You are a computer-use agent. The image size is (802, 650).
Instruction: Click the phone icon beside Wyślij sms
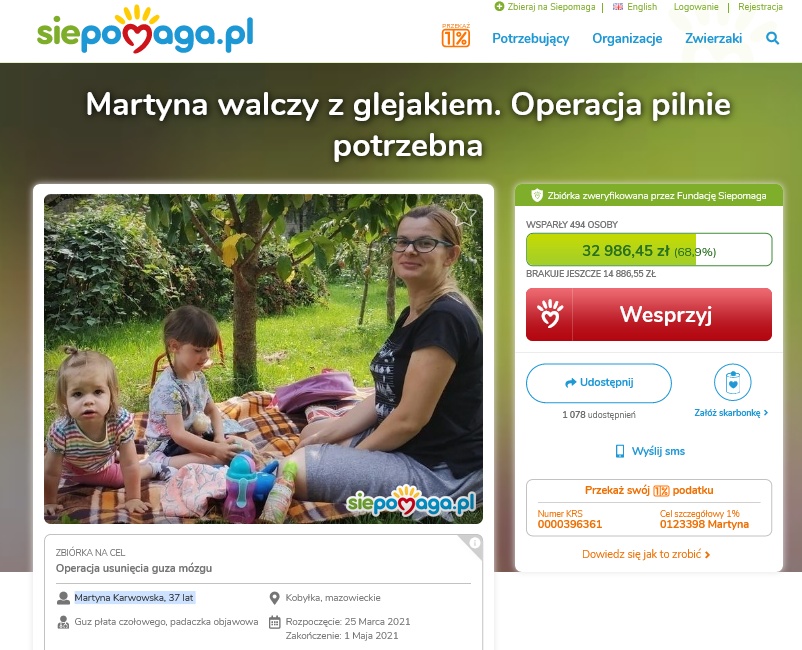(619, 451)
